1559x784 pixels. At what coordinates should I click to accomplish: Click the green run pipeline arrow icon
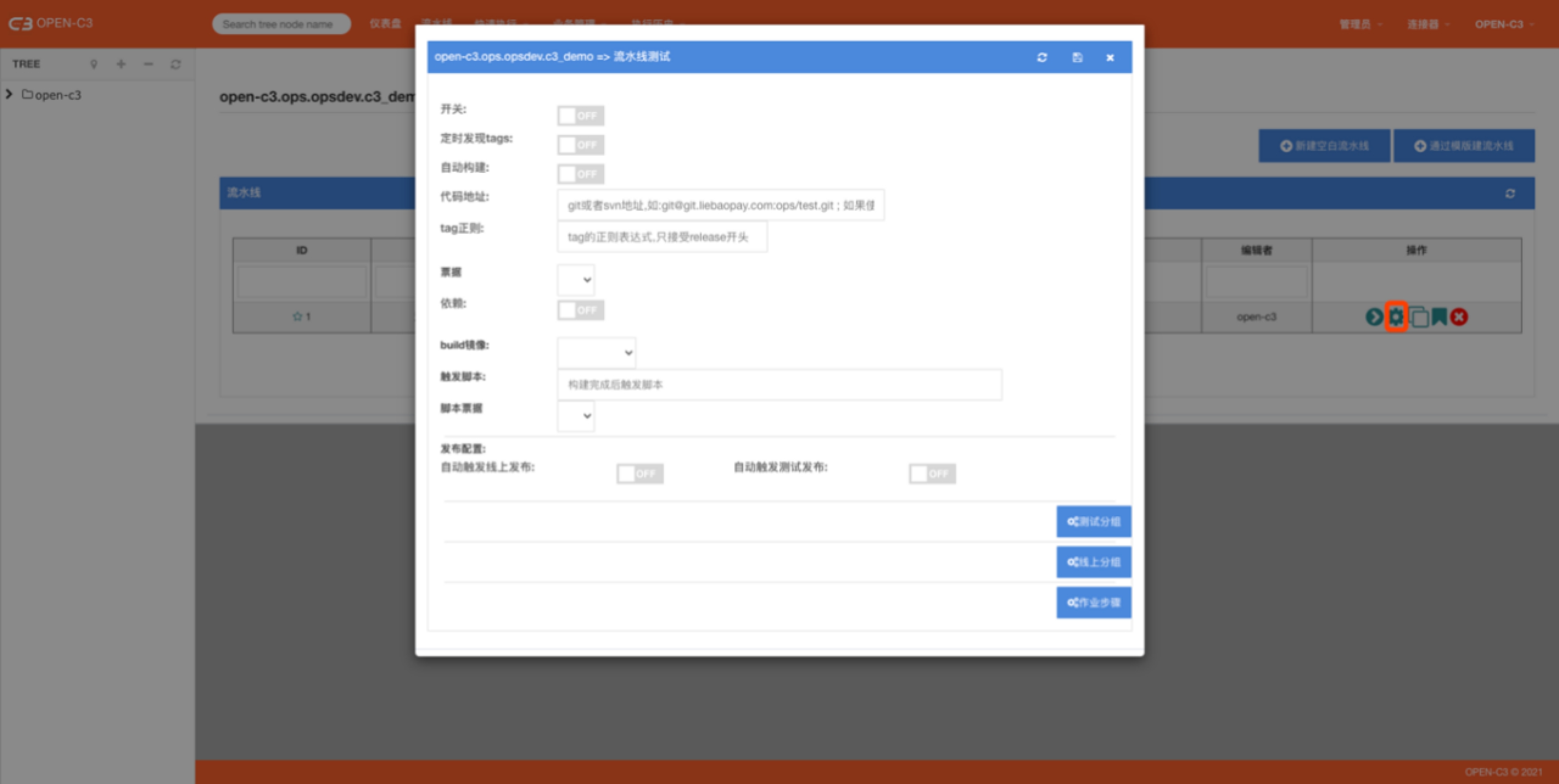(1374, 317)
